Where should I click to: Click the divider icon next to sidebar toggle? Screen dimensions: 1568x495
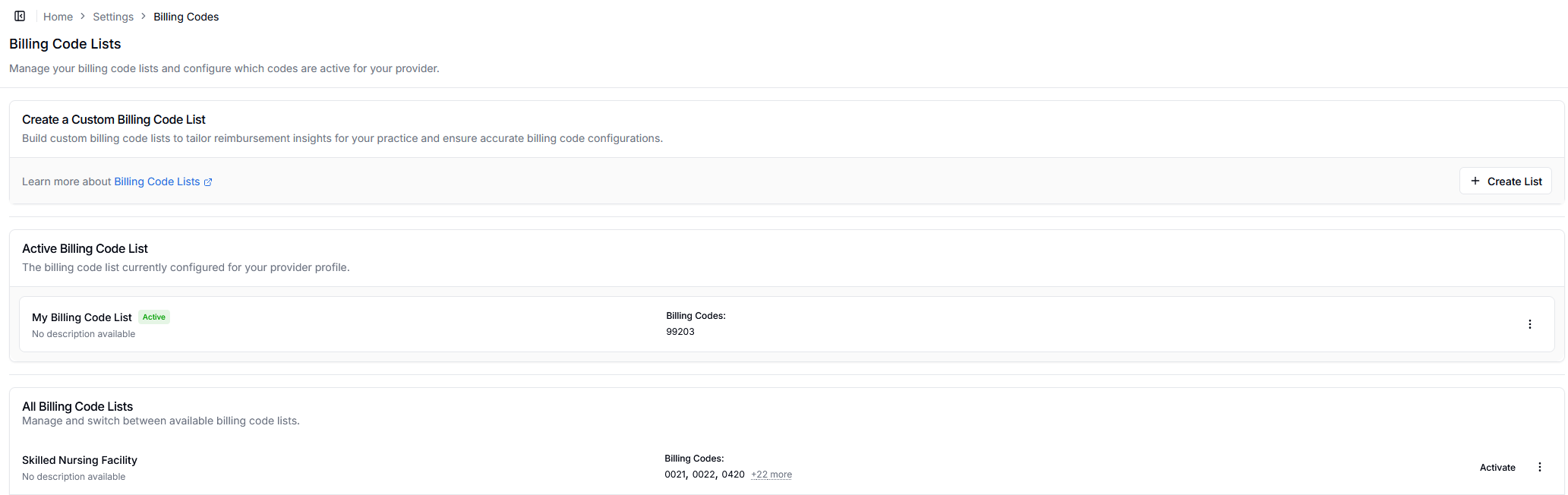[x=36, y=15]
